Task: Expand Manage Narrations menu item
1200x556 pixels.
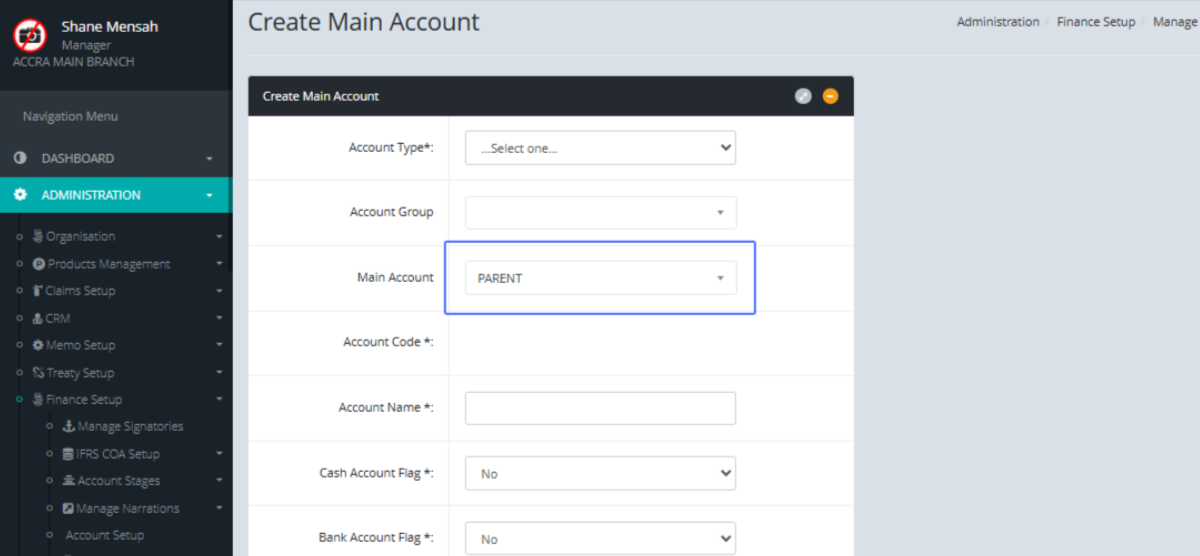Action: (x=127, y=508)
